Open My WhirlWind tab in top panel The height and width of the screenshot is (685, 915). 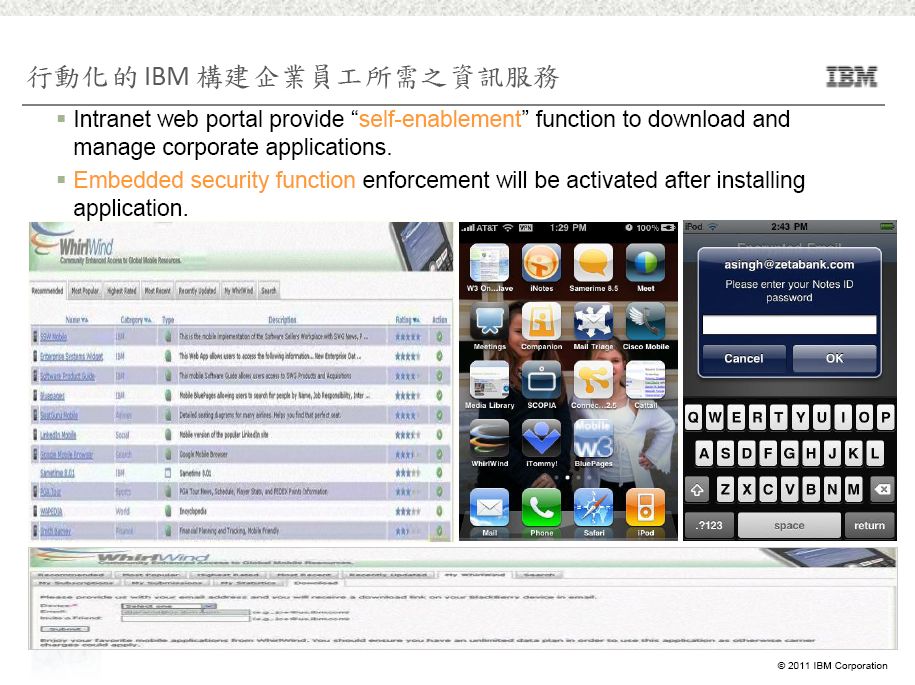(x=239, y=291)
